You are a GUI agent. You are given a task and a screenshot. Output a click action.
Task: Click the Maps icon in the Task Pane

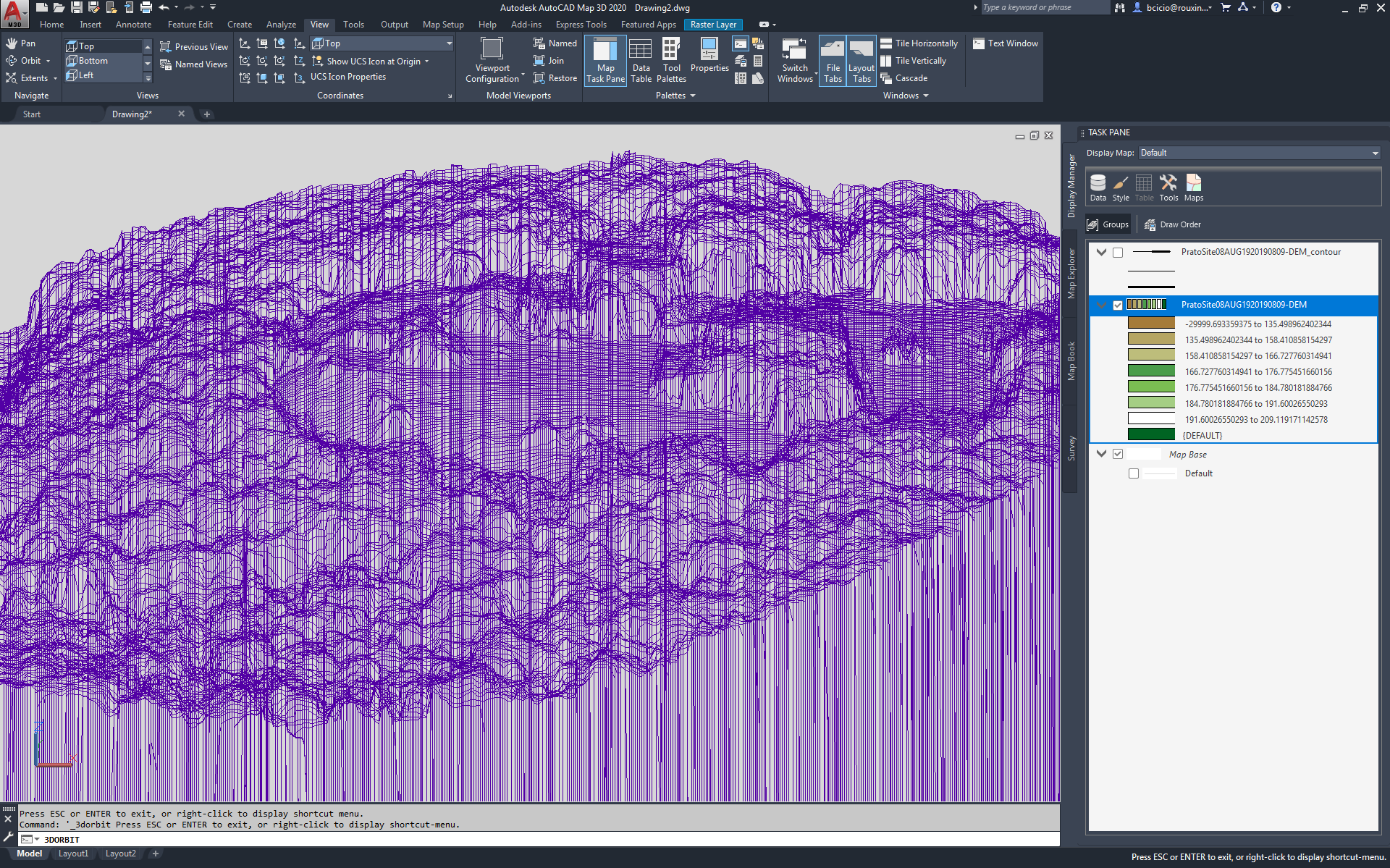tap(1192, 187)
